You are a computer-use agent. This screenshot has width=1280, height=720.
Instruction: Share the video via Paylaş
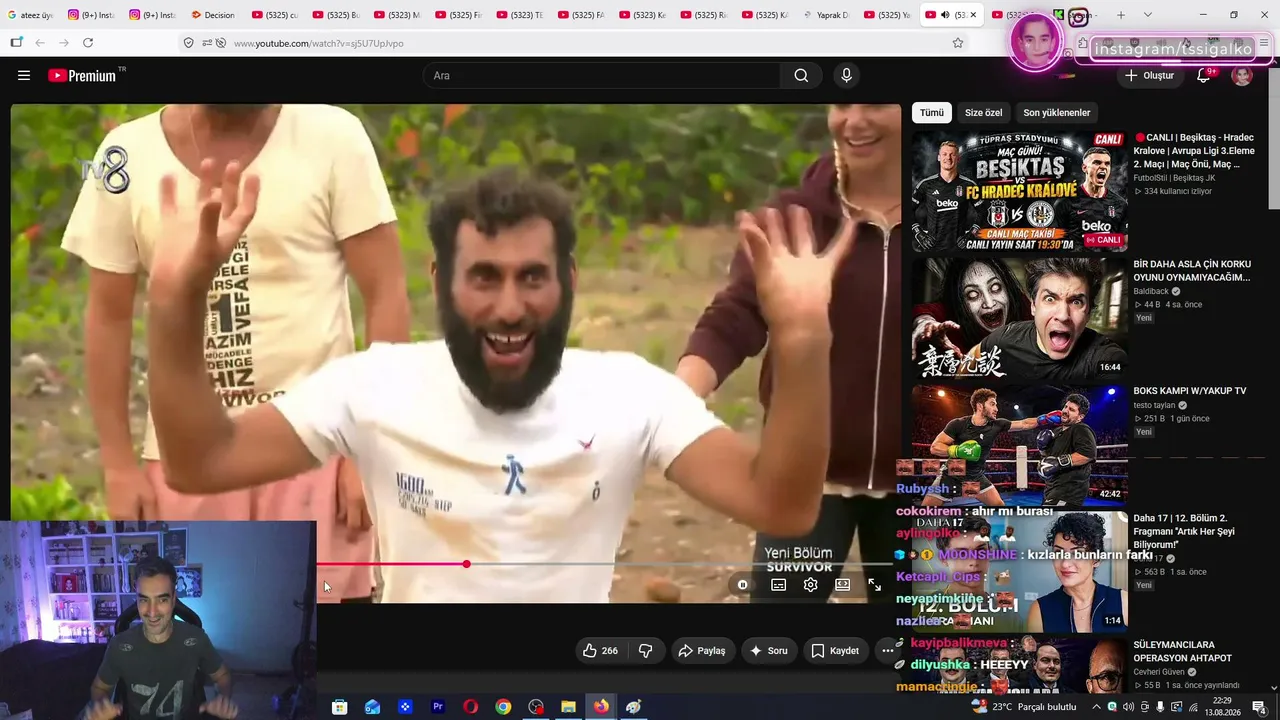coord(702,651)
